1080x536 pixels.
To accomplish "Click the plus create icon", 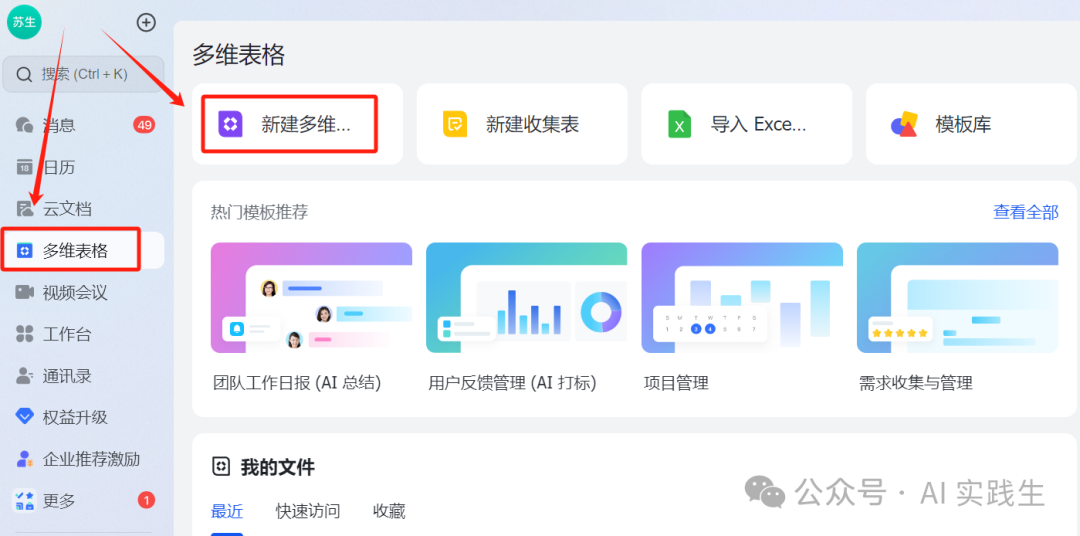I will 146,22.
